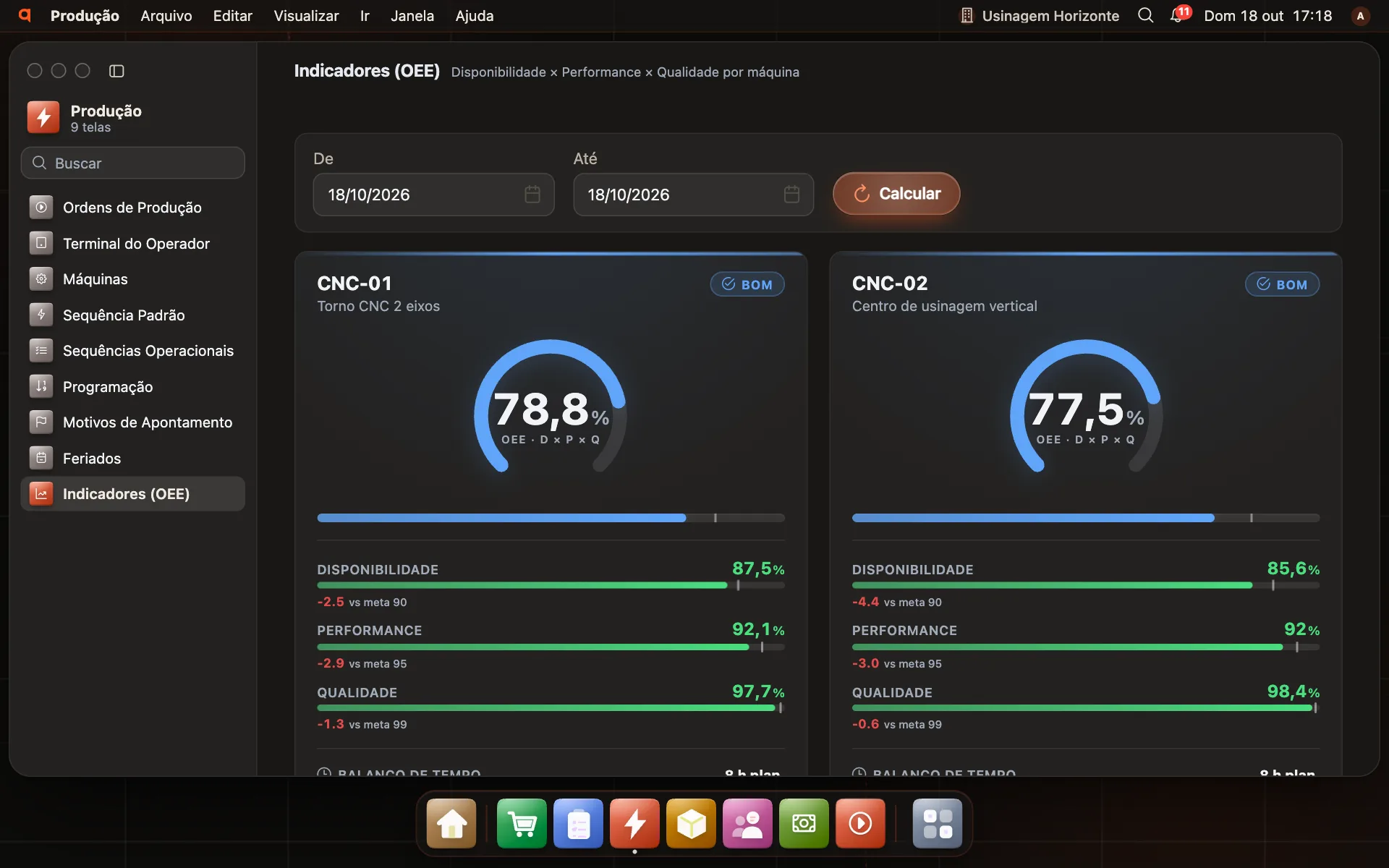Click the Calcular button

click(x=896, y=194)
